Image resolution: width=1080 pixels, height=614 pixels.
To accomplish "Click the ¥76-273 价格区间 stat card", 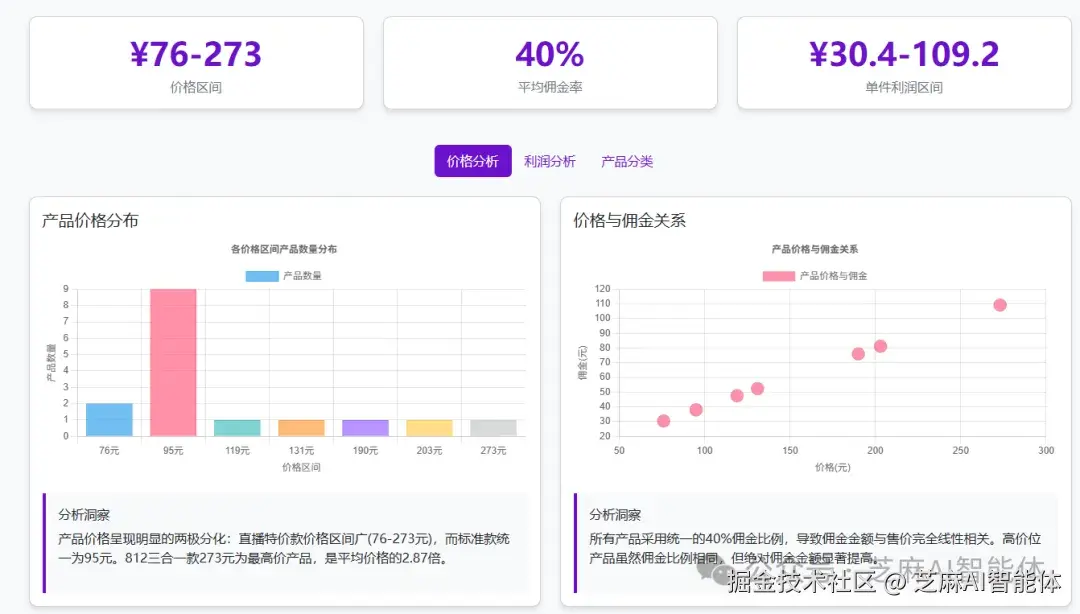I will click(x=195, y=60).
